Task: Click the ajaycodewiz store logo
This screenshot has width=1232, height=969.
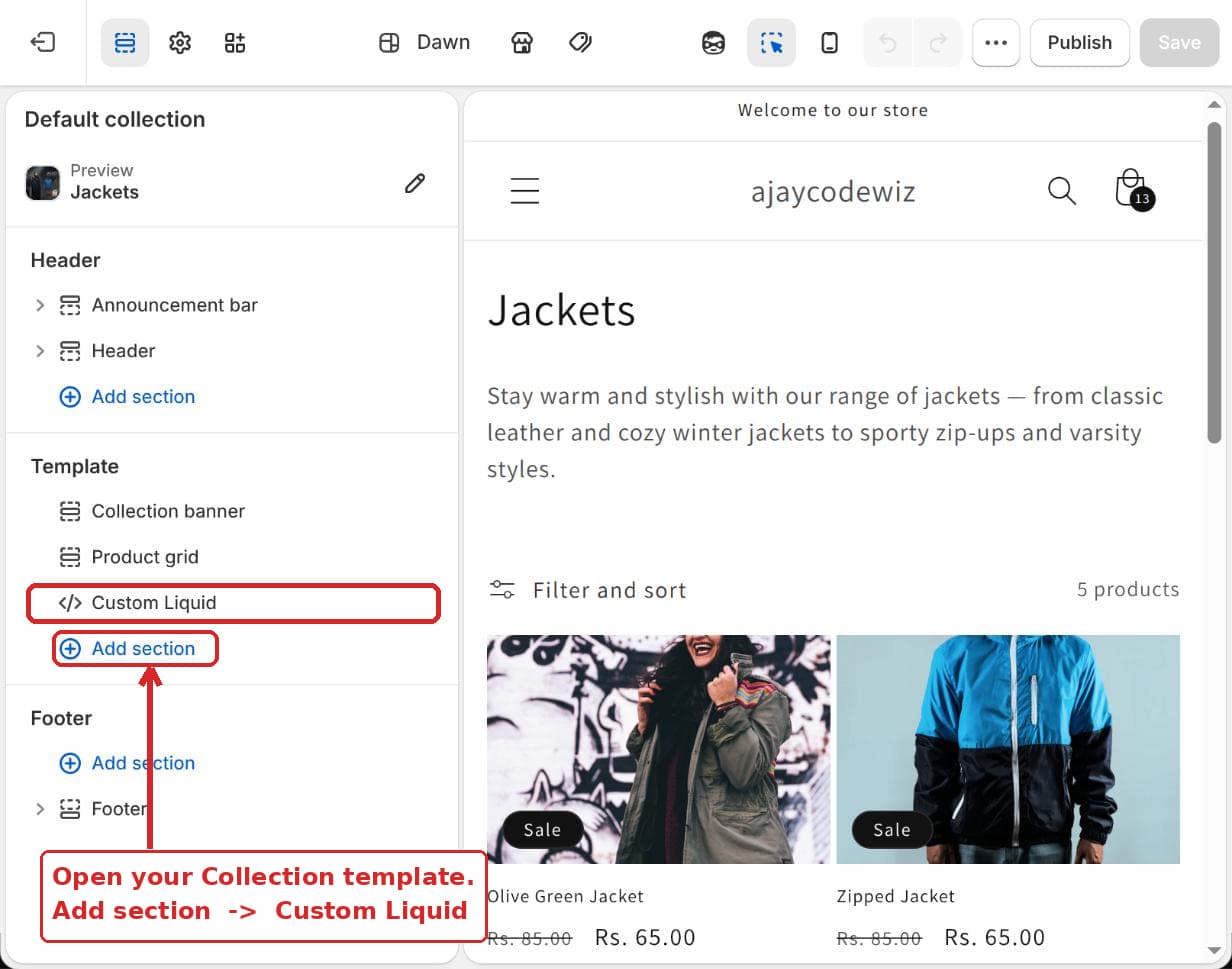Action: point(833,191)
